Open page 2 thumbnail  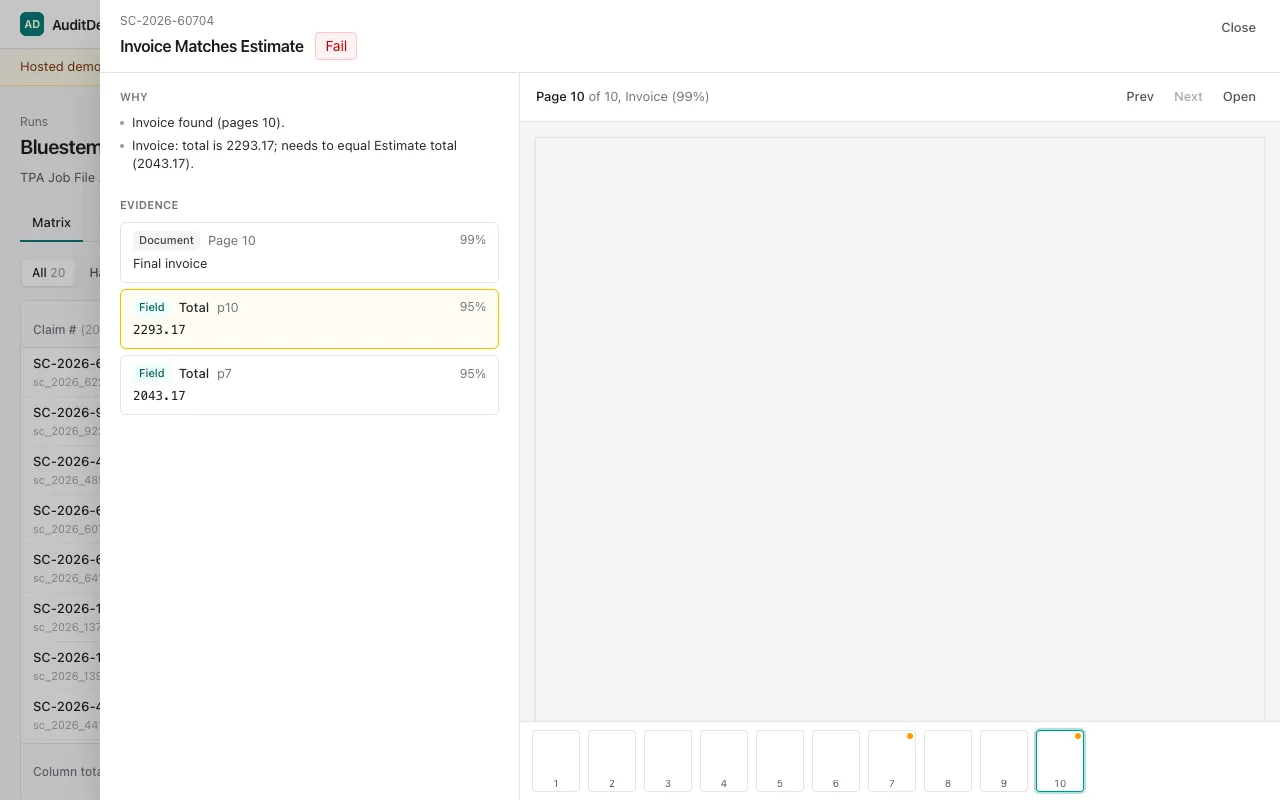612,761
